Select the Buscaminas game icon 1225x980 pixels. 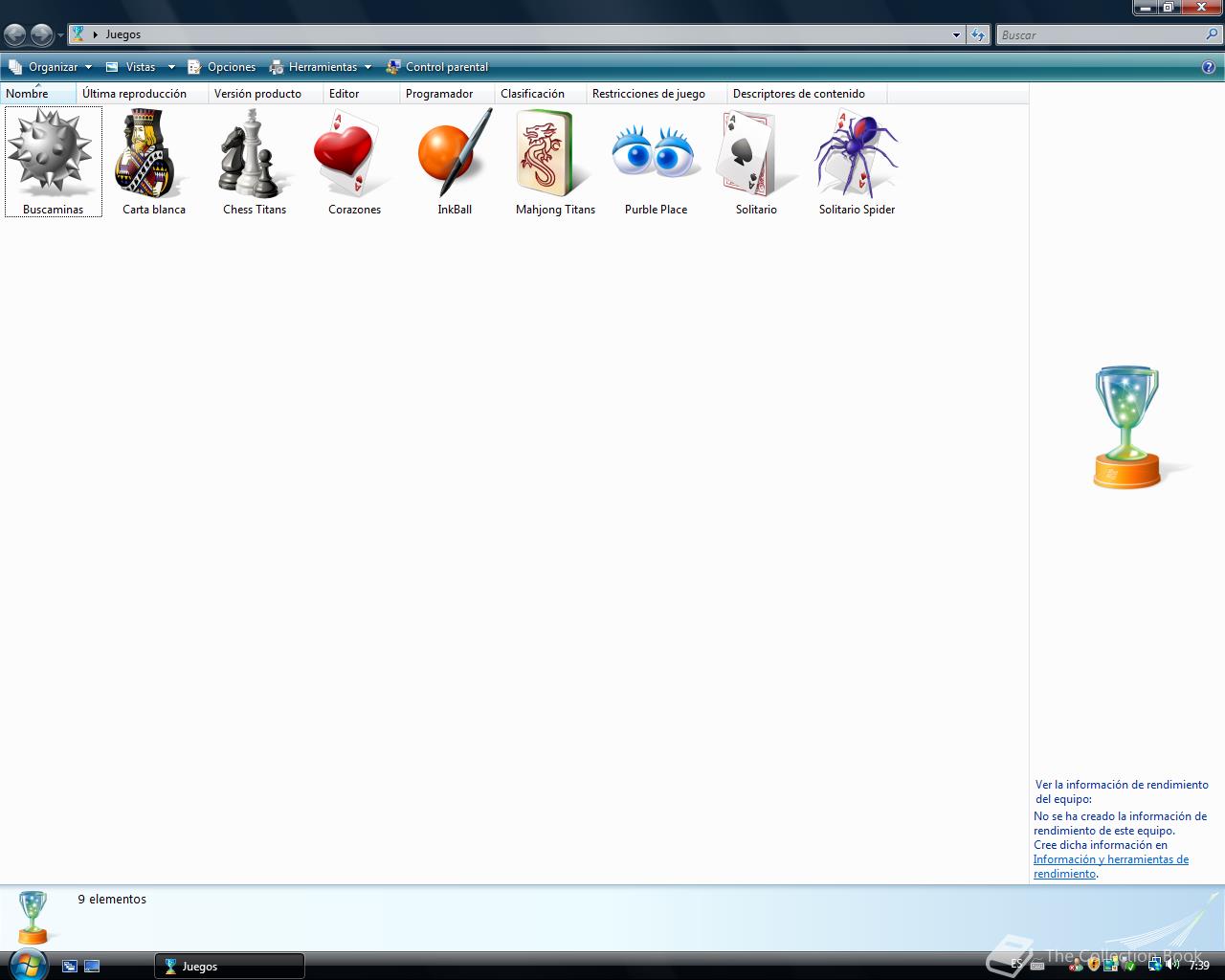(x=53, y=162)
